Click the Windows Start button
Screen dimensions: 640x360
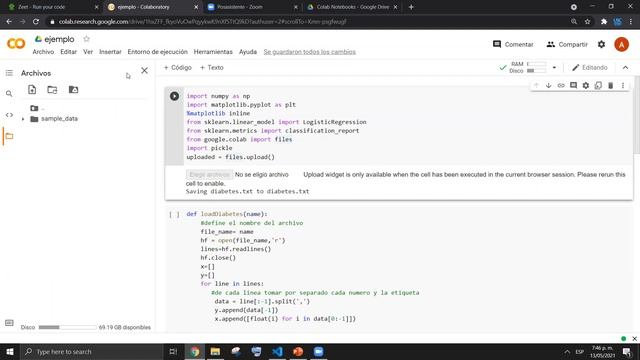tap(10, 351)
